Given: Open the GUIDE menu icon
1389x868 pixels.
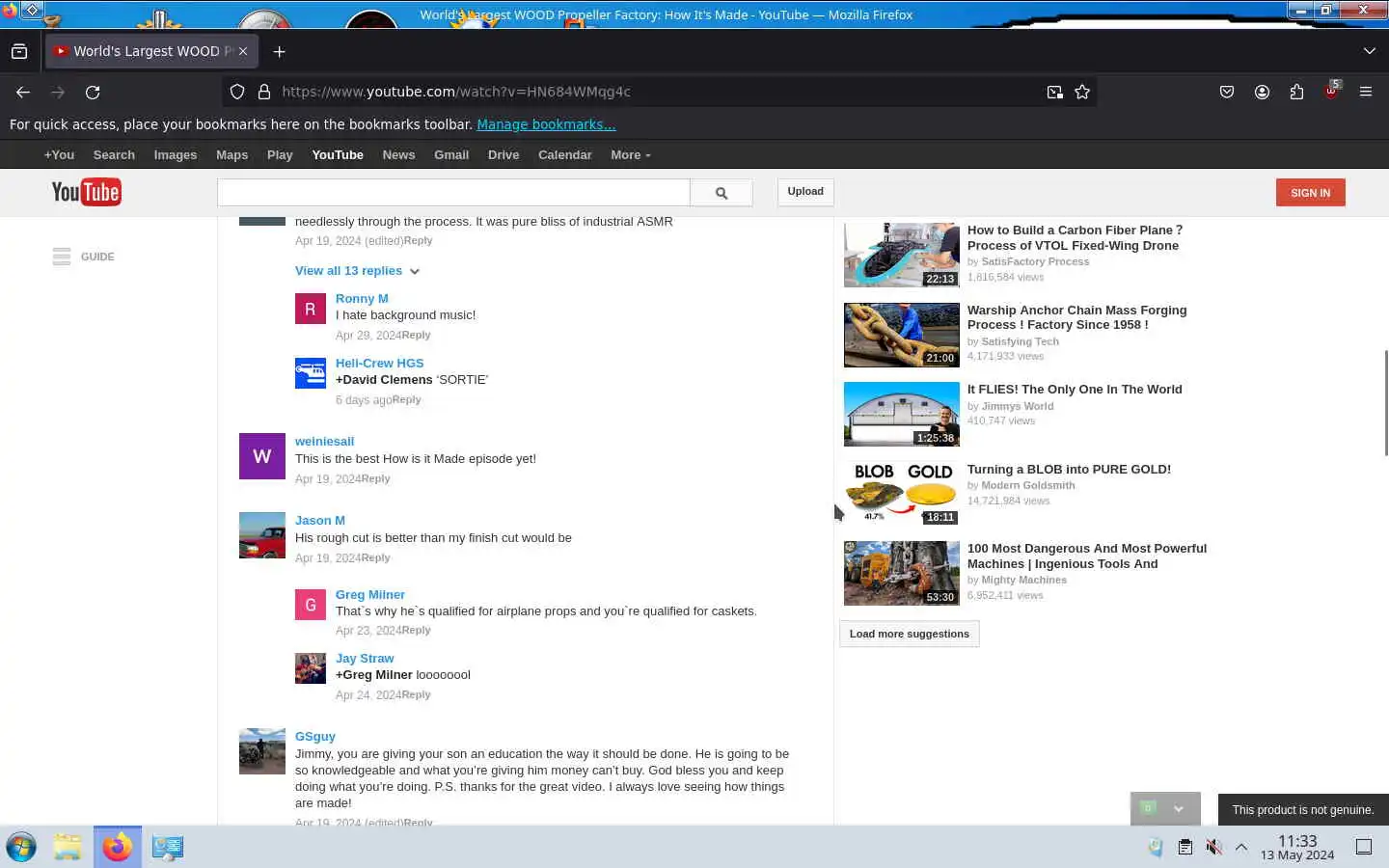Looking at the screenshot, I should [62, 257].
